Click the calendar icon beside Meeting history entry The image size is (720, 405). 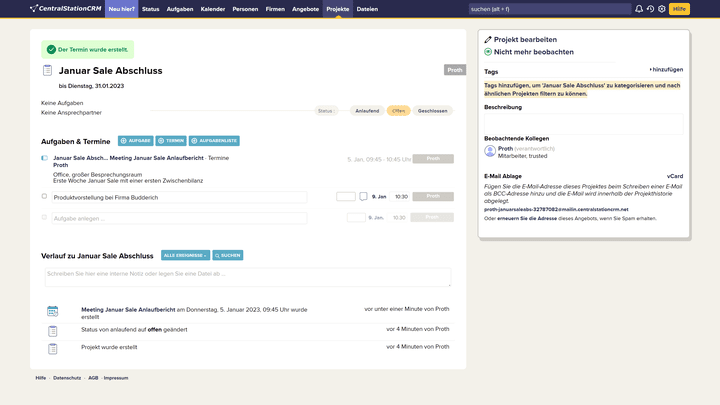(52, 312)
